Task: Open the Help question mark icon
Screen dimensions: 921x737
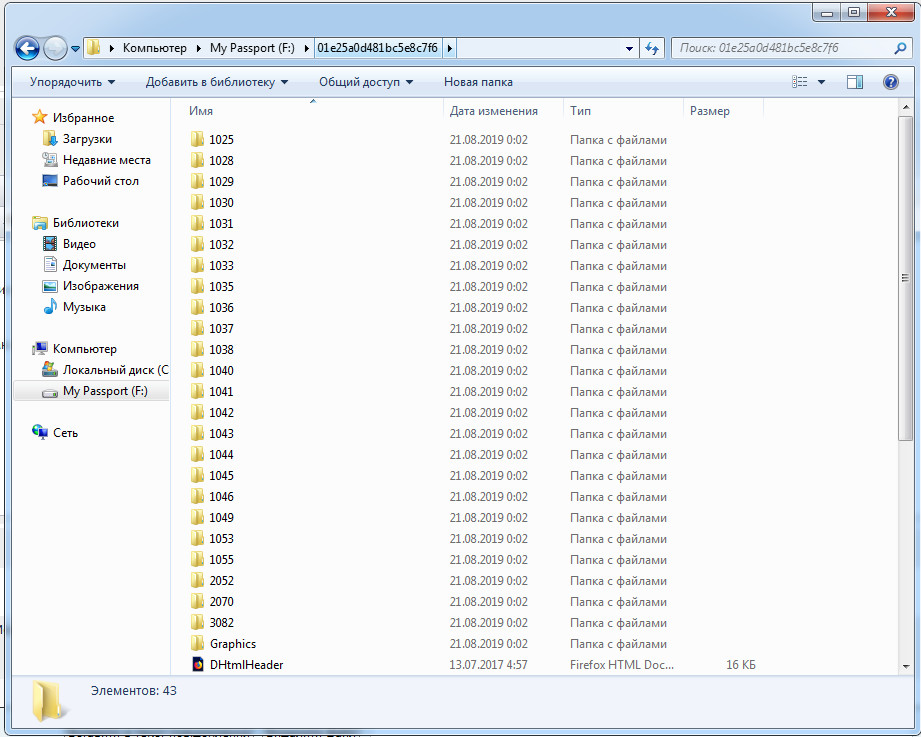Action: pyautogui.click(x=890, y=82)
